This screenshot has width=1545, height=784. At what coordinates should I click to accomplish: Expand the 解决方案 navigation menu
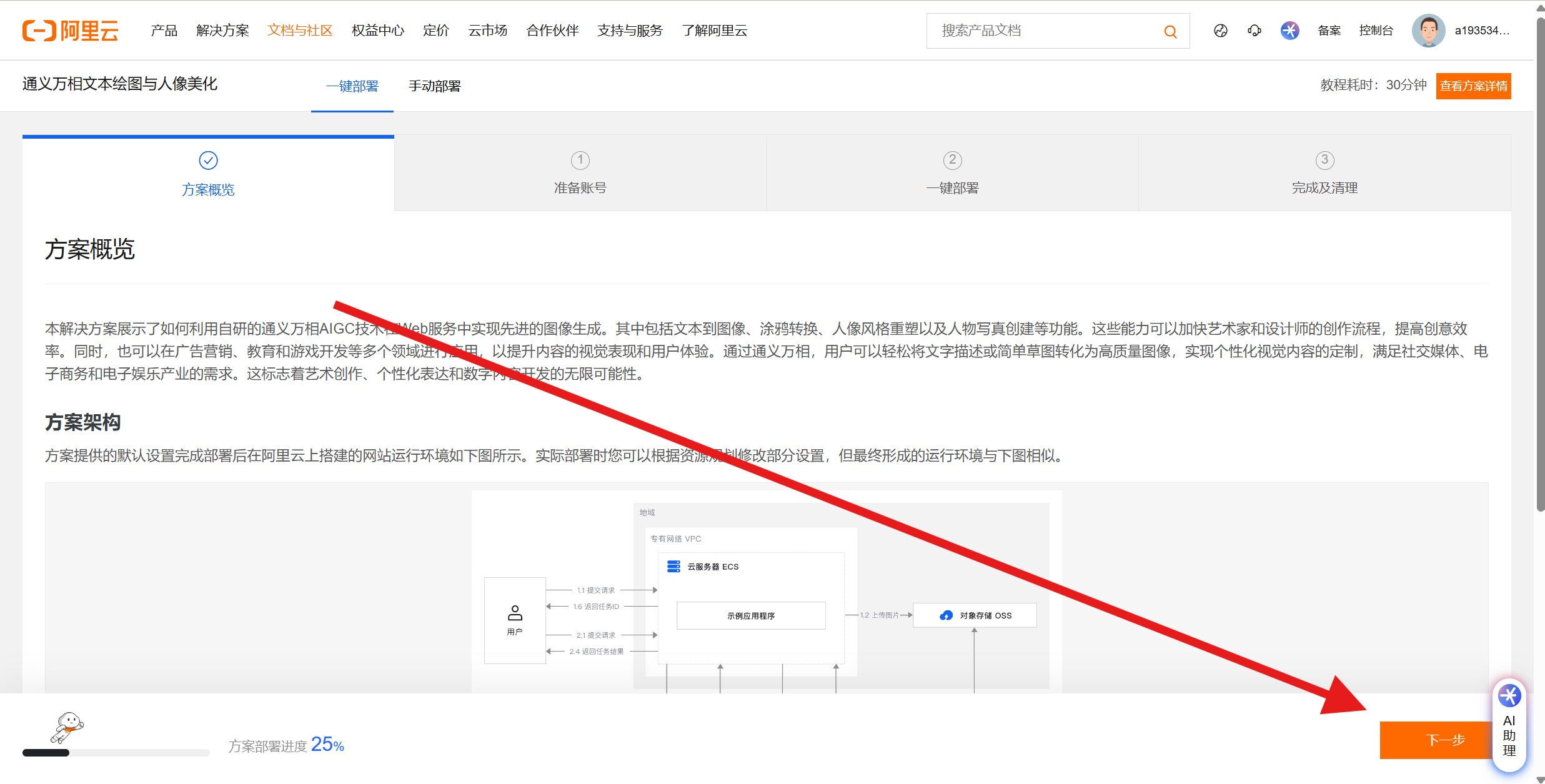[x=222, y=31]
